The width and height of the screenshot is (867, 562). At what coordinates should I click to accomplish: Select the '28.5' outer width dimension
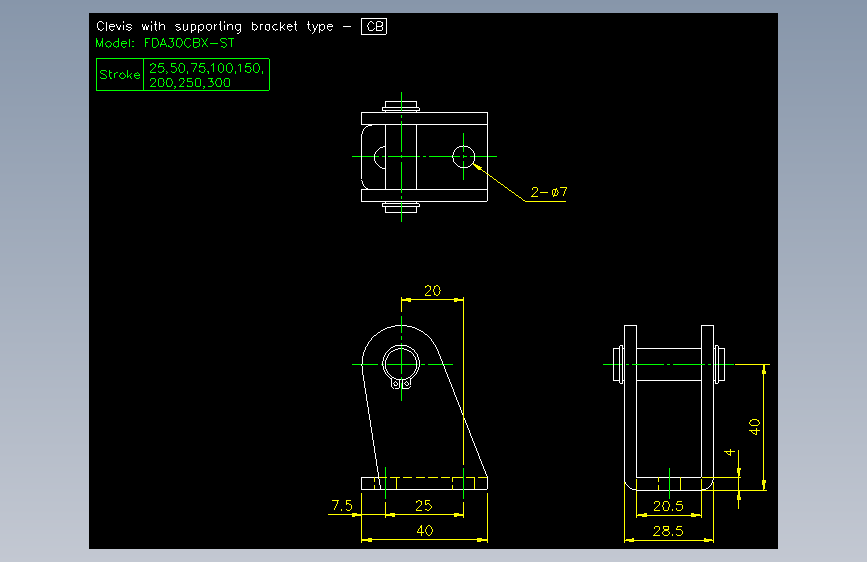668,531
